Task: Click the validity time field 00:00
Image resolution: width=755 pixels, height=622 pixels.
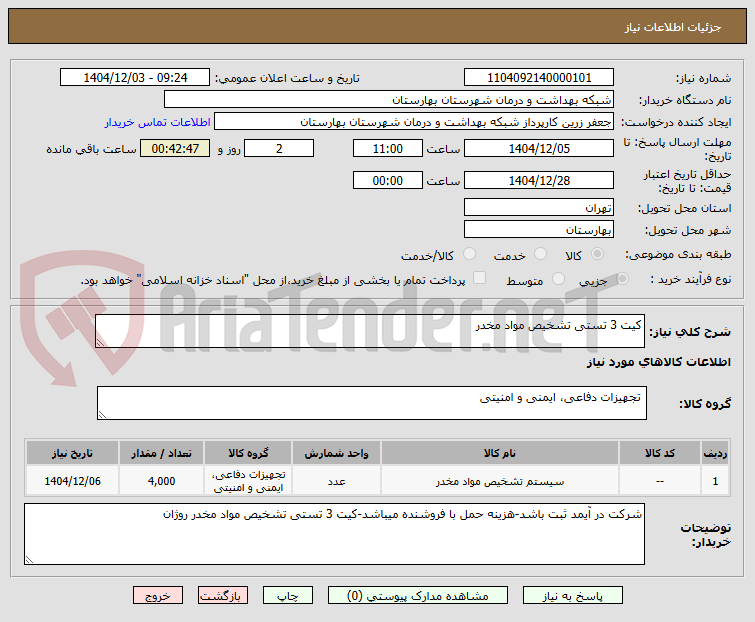Action: [x=388, y=180]
